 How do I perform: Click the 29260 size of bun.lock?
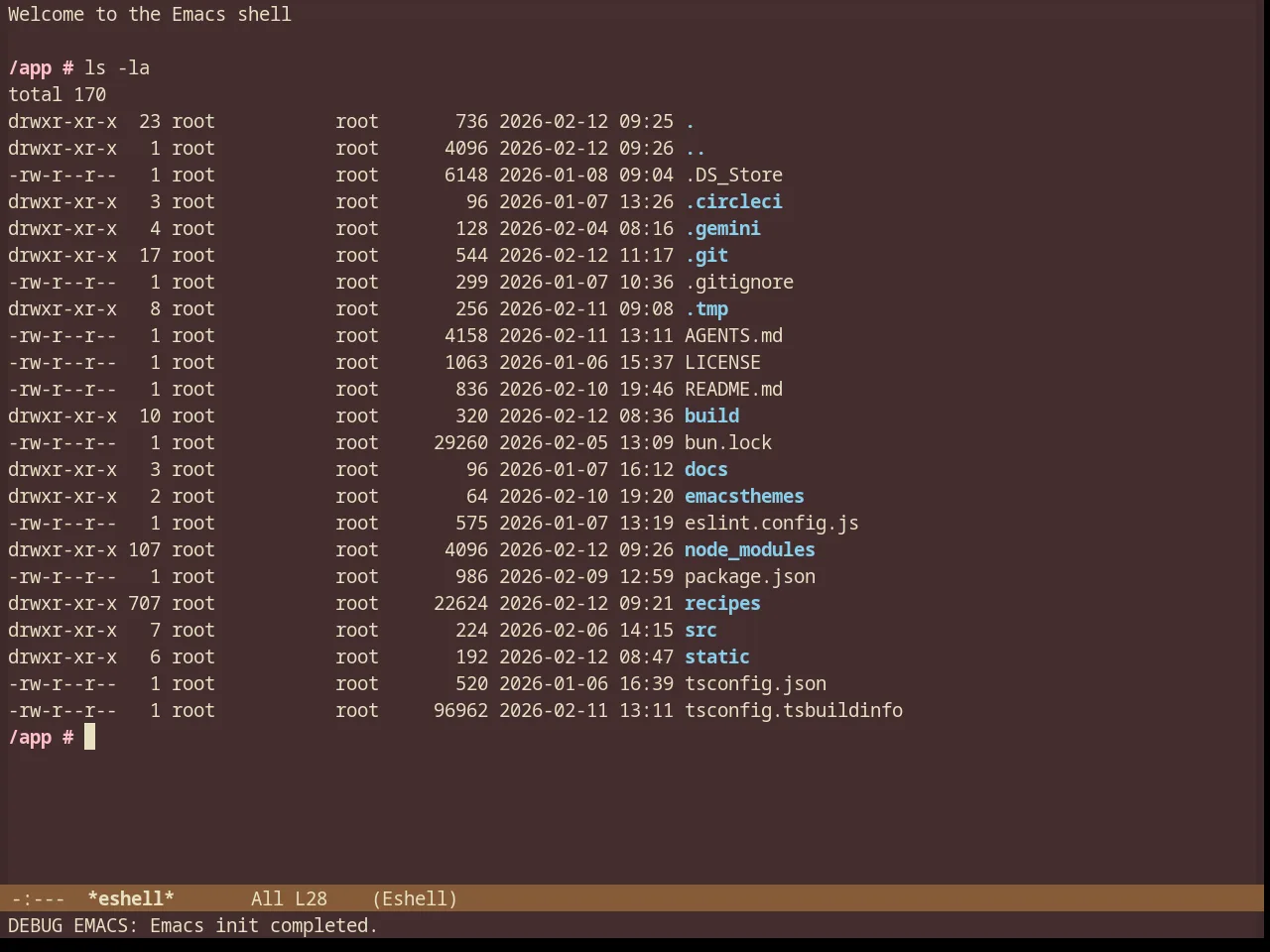(460, 442)
